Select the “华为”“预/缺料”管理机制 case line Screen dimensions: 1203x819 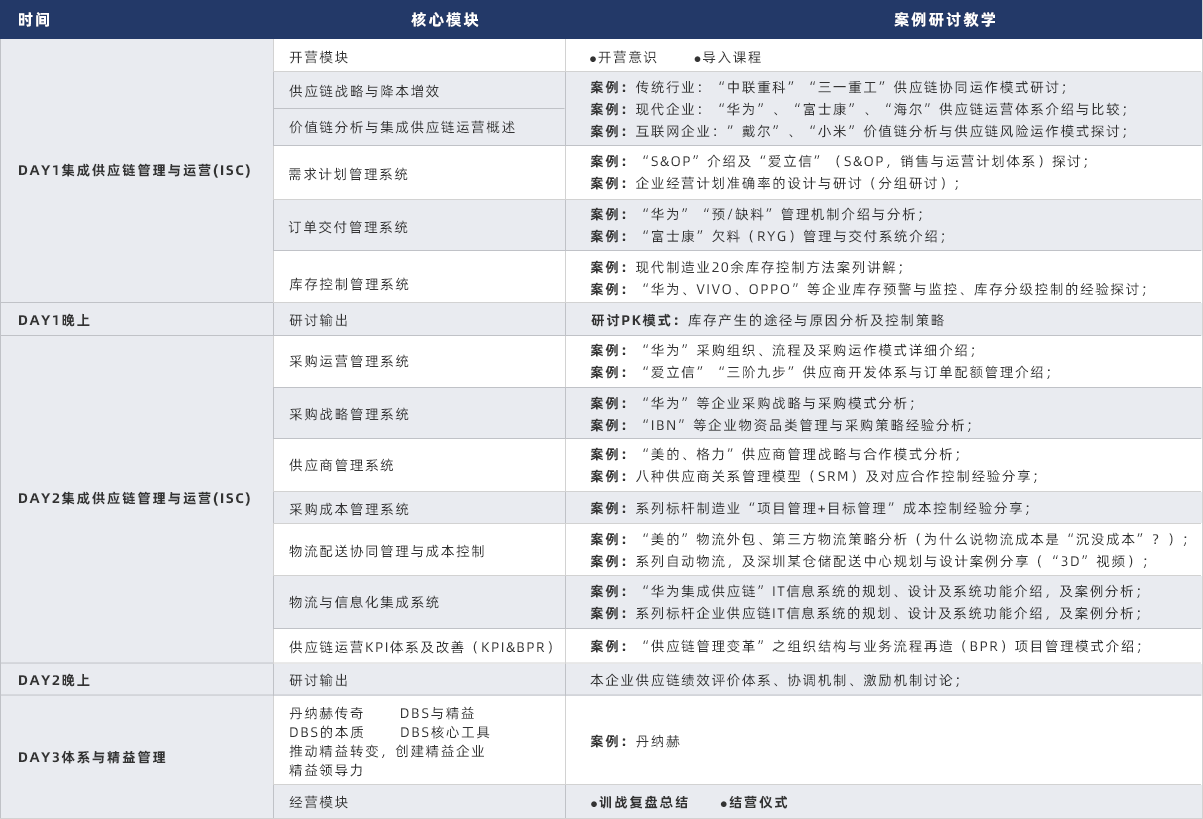point(757,214)
